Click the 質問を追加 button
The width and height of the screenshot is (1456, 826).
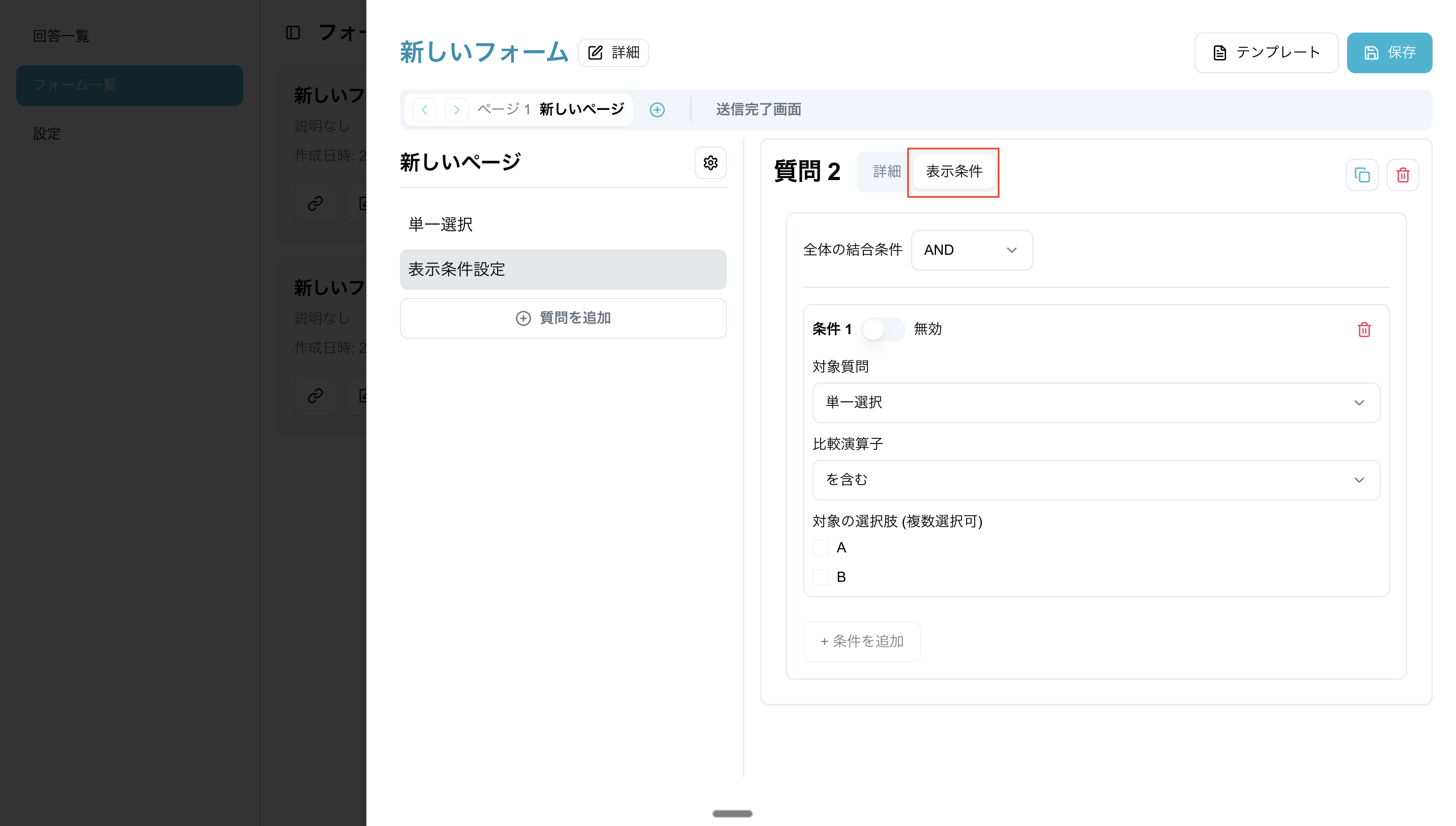(563, 318)
